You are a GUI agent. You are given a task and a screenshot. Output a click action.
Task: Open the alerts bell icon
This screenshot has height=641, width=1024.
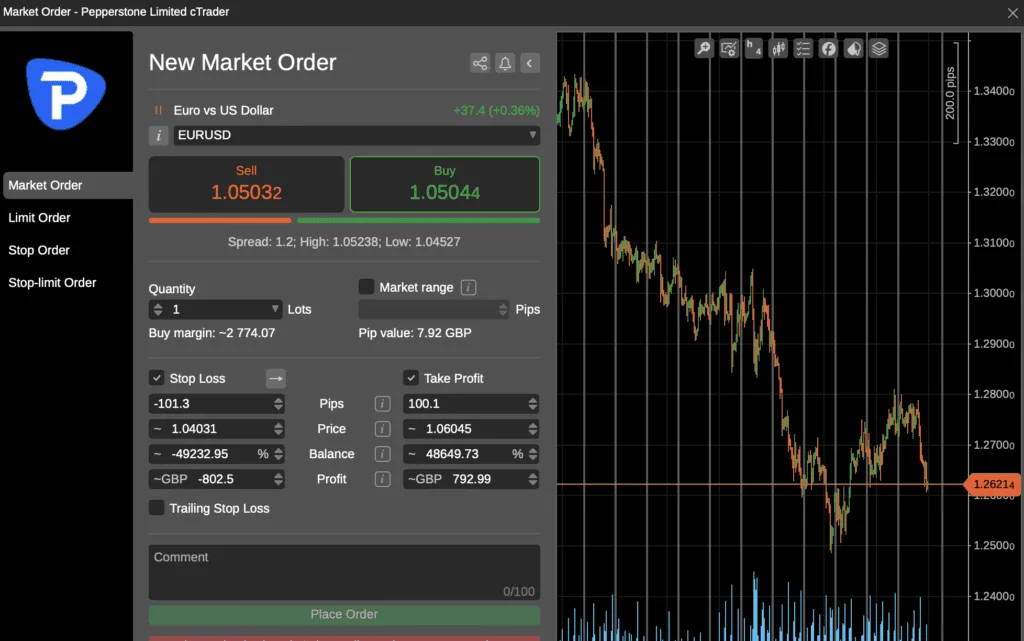(504, 62)
